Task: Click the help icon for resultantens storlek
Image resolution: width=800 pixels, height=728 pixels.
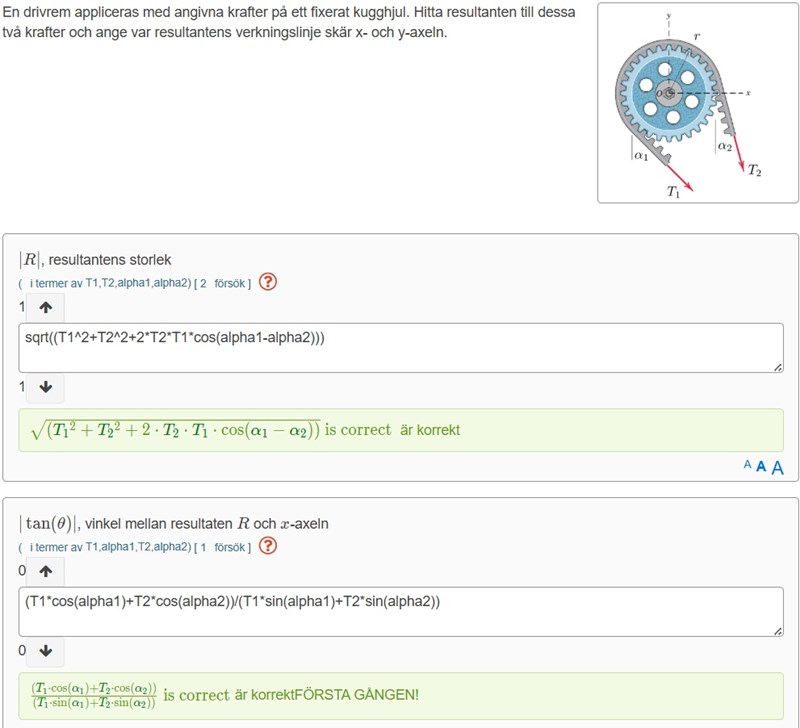Action: pos(268,282)
